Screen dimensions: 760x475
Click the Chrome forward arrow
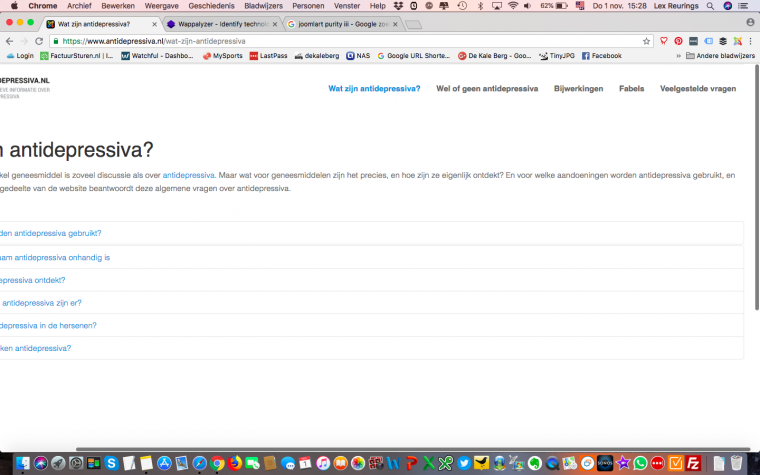pos(24,41)
